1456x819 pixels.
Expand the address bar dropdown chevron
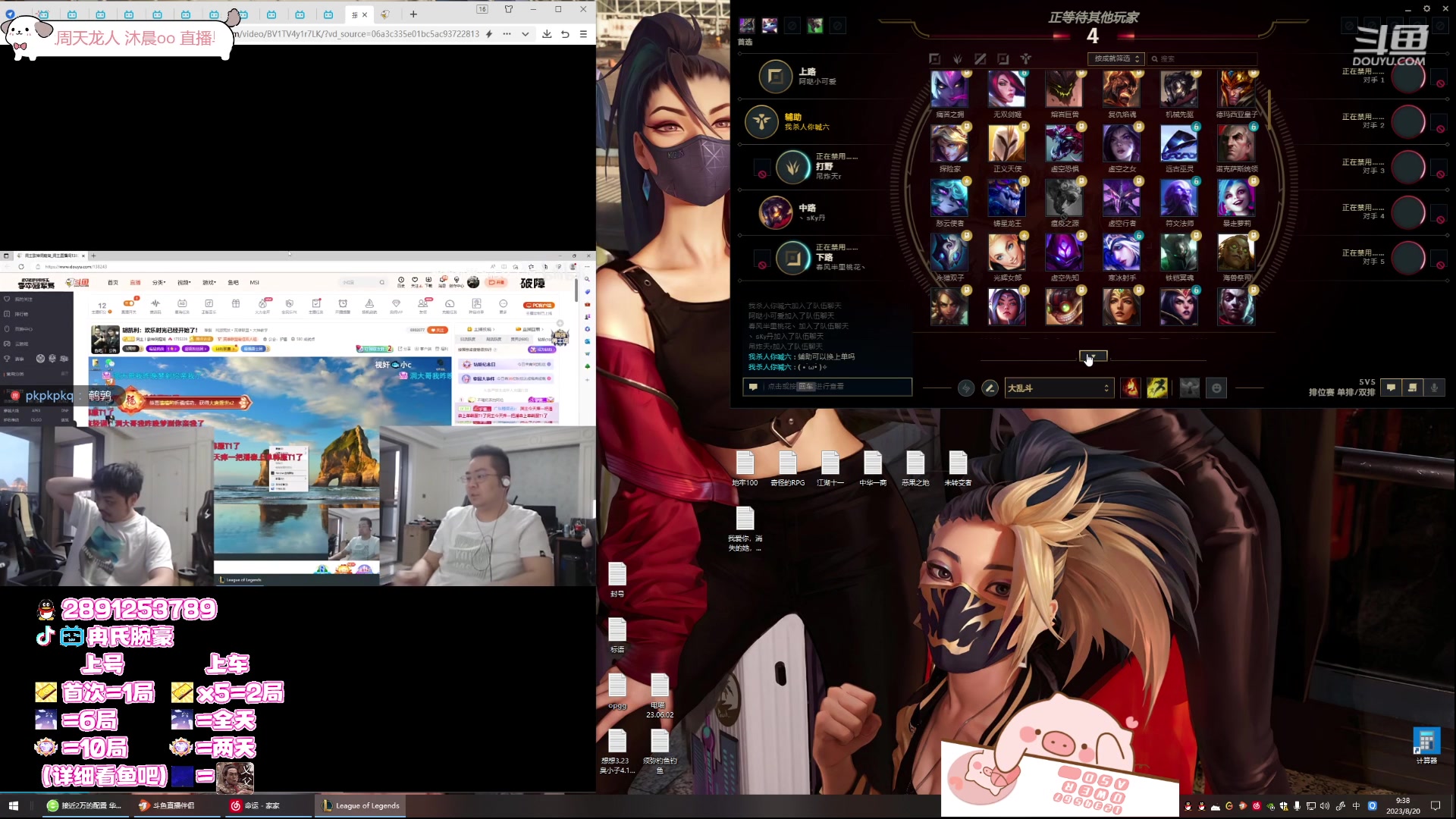(x=525, y=34)
